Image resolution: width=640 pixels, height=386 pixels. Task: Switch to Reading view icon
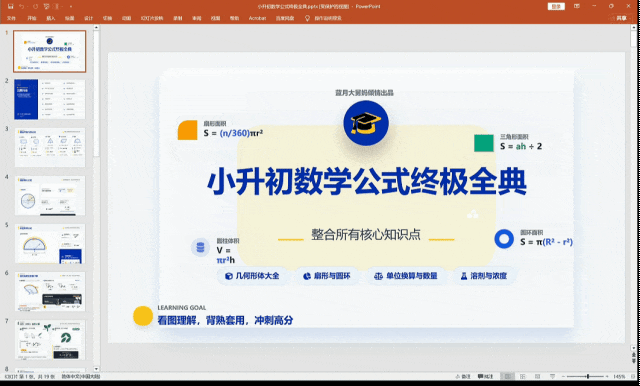pyautogui.click(x=538, y=376)
